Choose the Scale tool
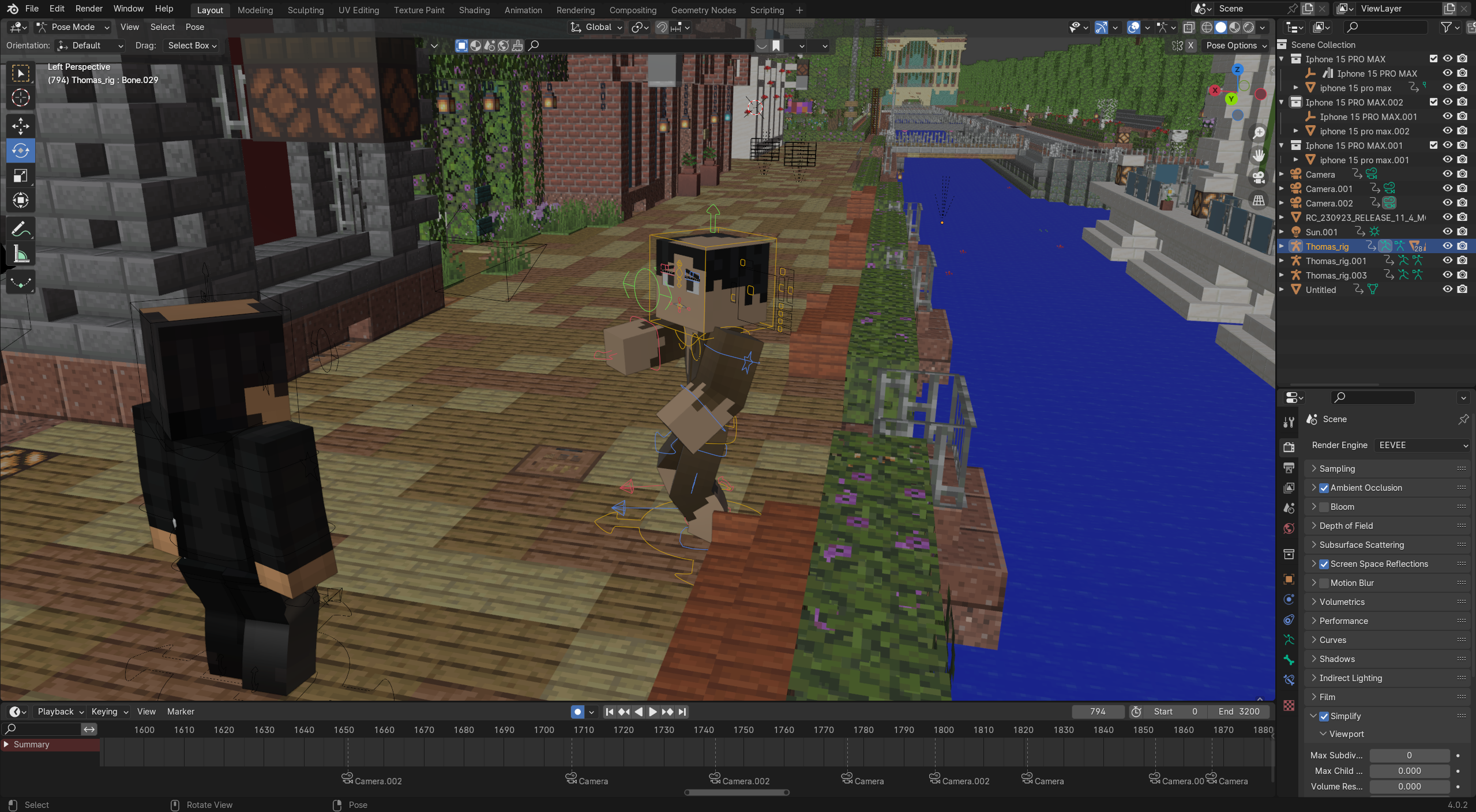 click(21, 176)
